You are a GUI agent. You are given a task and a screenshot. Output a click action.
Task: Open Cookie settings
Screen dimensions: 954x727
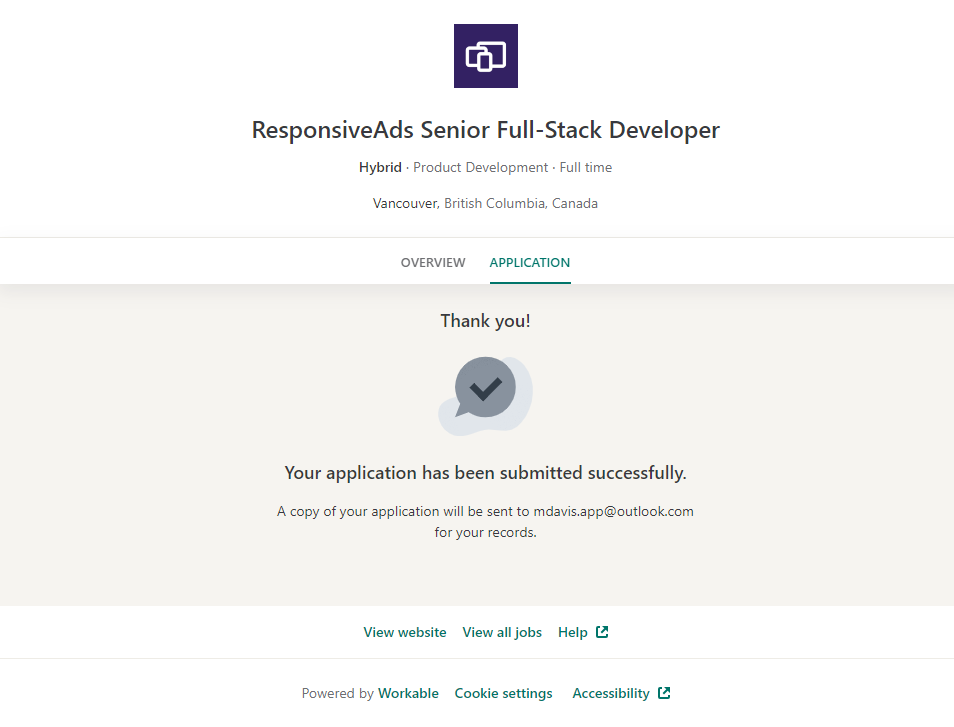pos(503,693)
